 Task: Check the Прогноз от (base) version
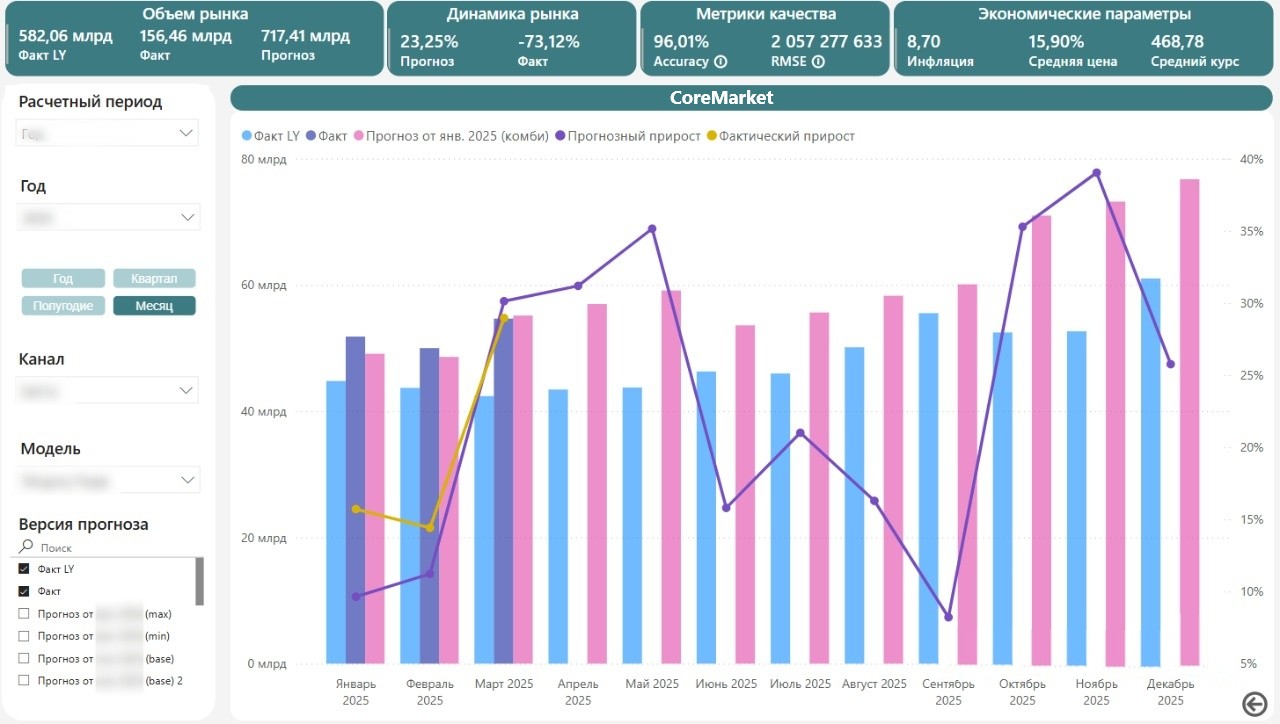pyautogui.click(x=23, y=658)
